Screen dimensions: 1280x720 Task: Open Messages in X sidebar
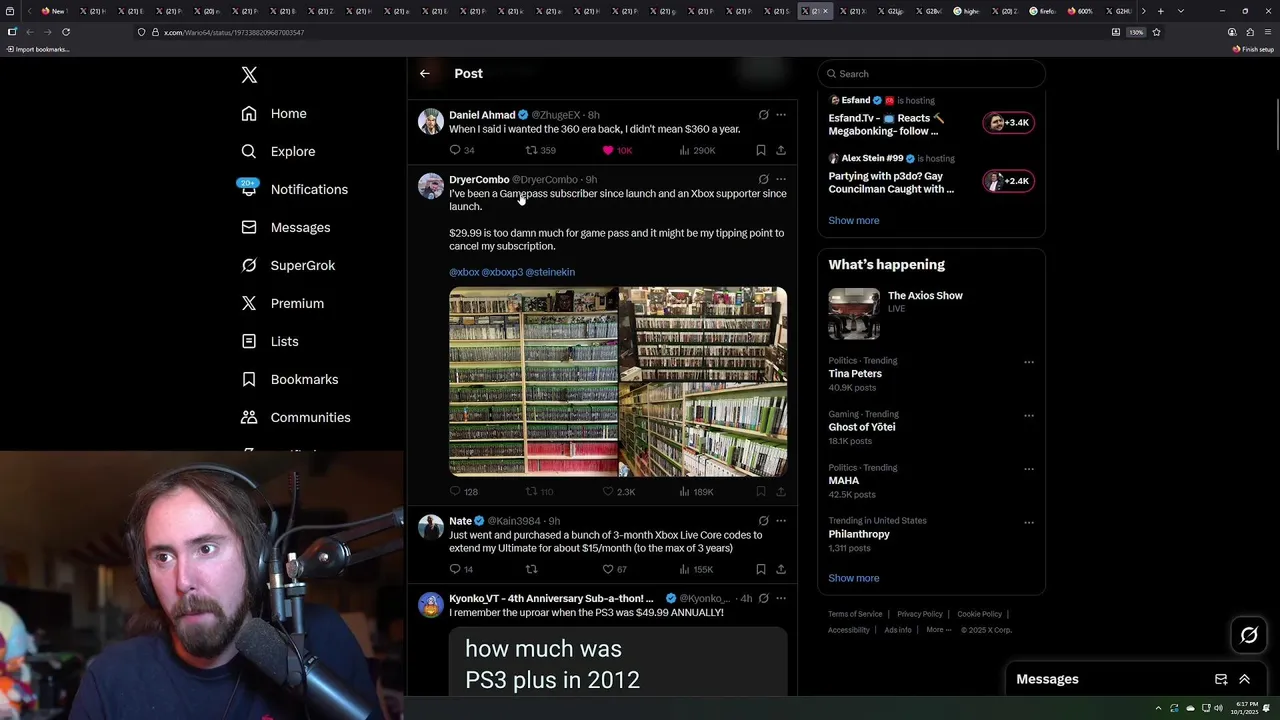coord(286,228)
